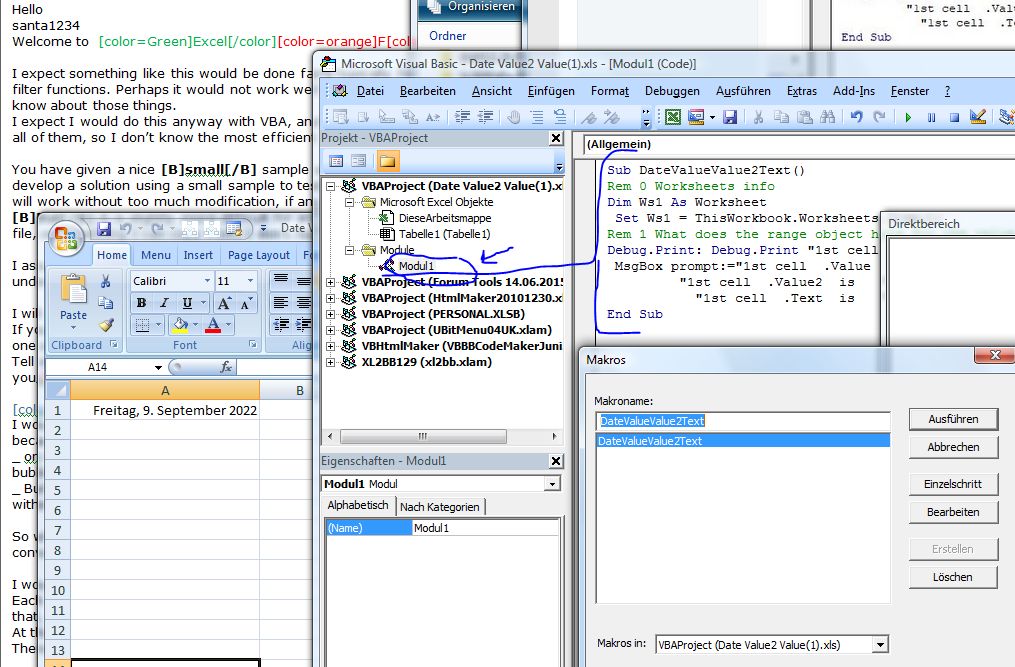Click the Office button in Excel
The image size is (1015, 667).
(66, 239)
